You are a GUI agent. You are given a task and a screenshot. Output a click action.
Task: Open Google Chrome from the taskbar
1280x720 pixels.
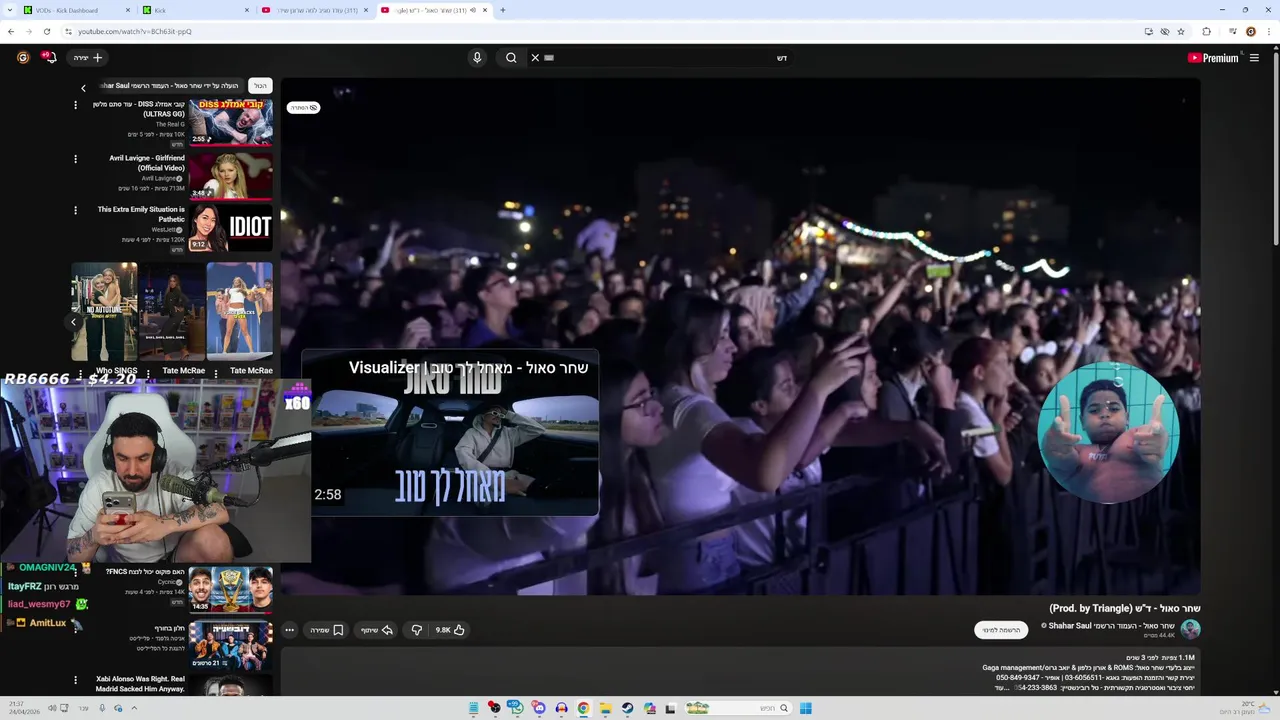pyautogui.click(x=583, y=708)
